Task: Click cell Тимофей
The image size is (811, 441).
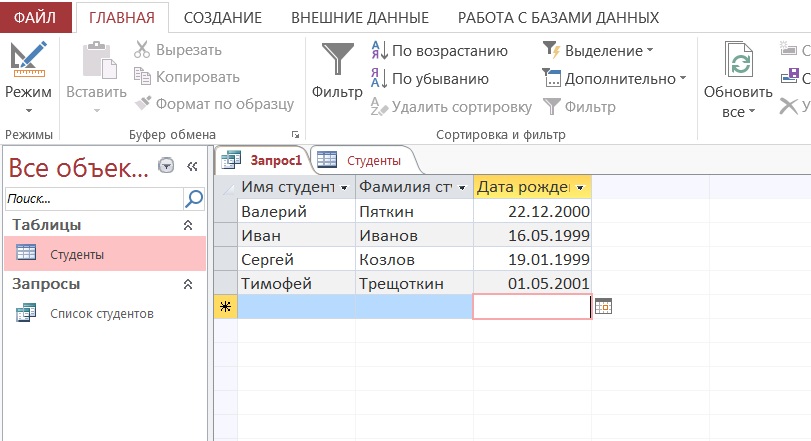Action: click(296, 283)
